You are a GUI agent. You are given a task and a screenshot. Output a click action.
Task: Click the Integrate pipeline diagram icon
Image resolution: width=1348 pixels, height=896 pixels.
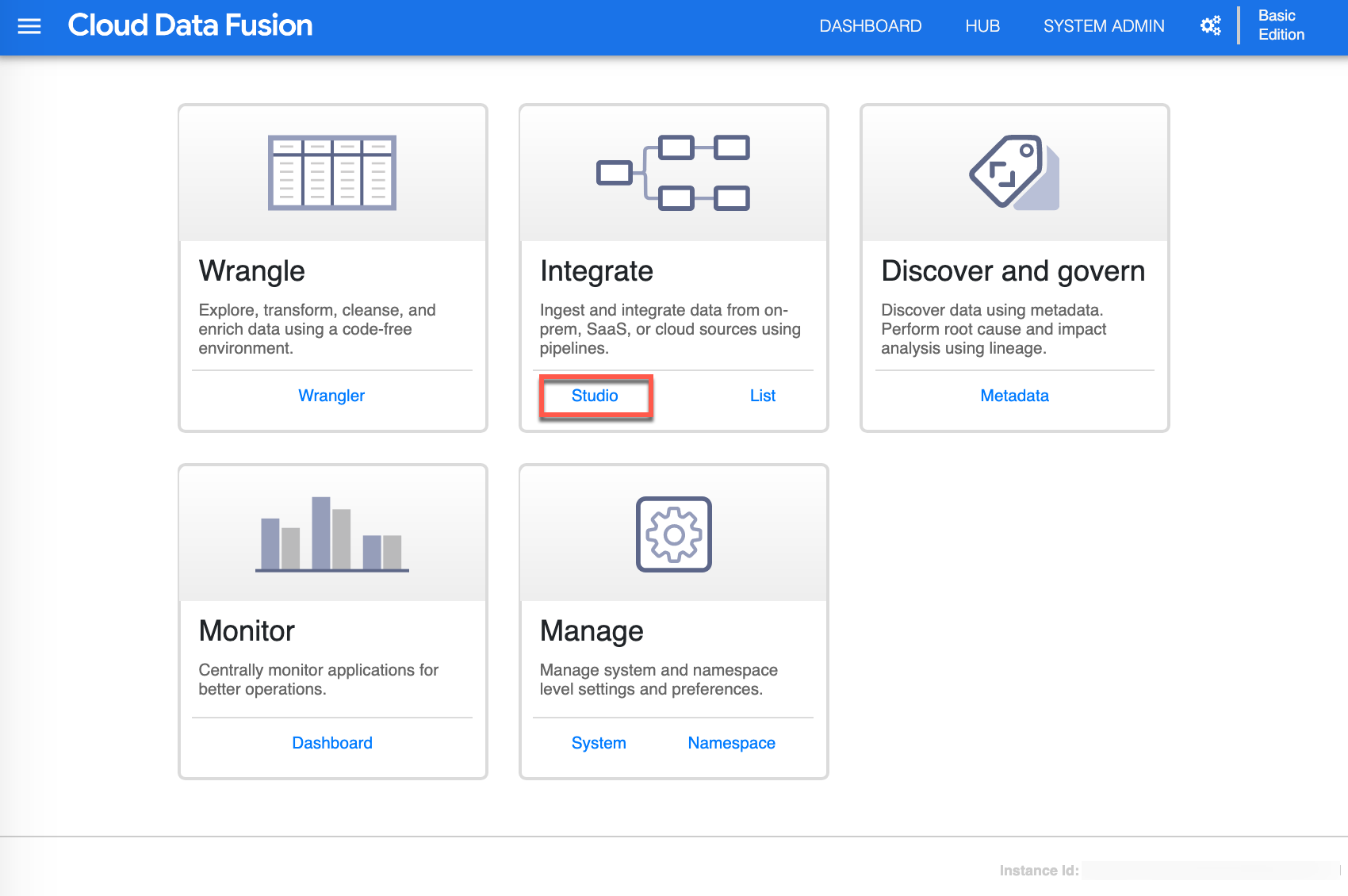pos(673,173)
